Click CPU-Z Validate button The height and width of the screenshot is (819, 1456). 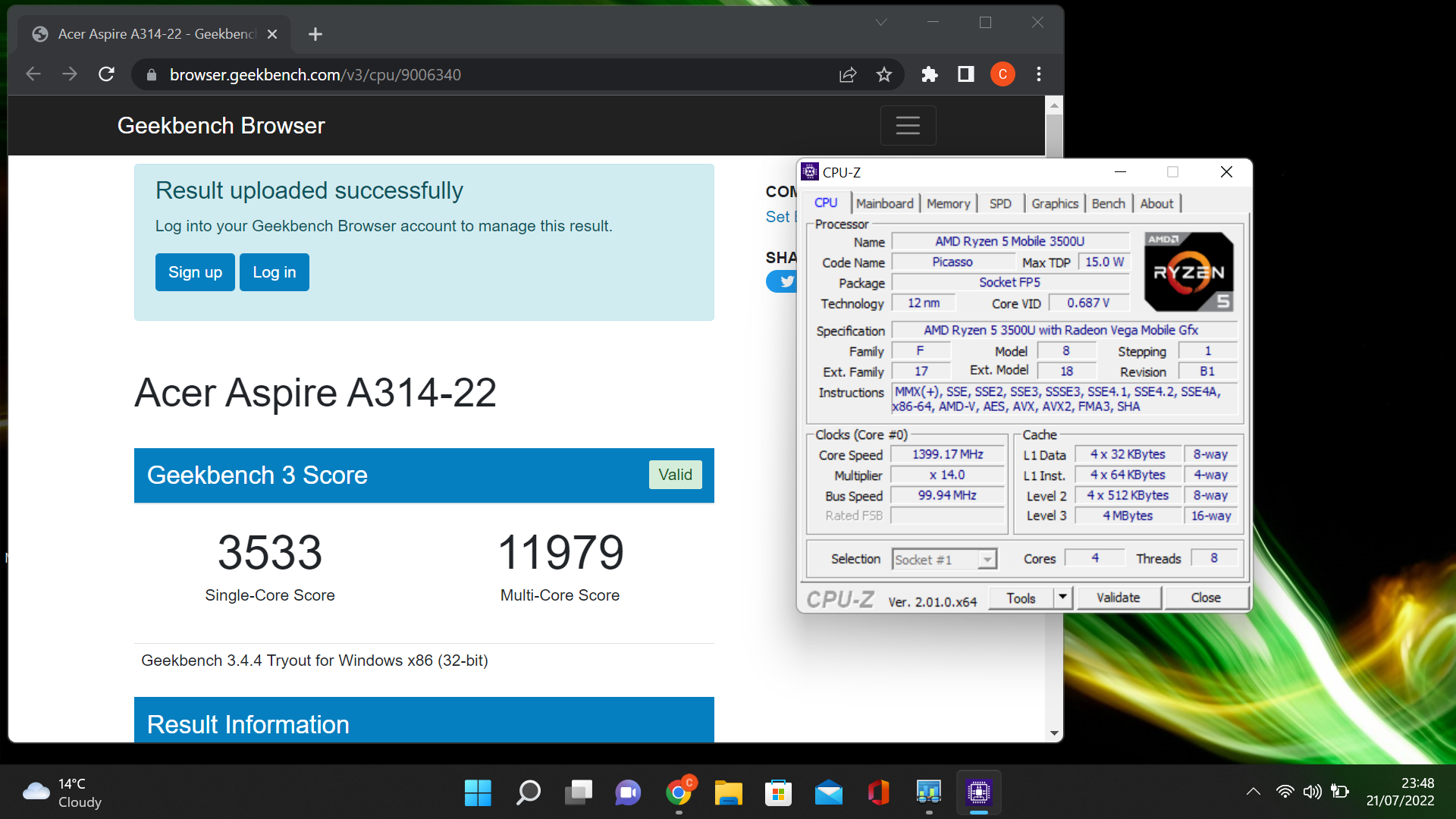coord(1118,598)
